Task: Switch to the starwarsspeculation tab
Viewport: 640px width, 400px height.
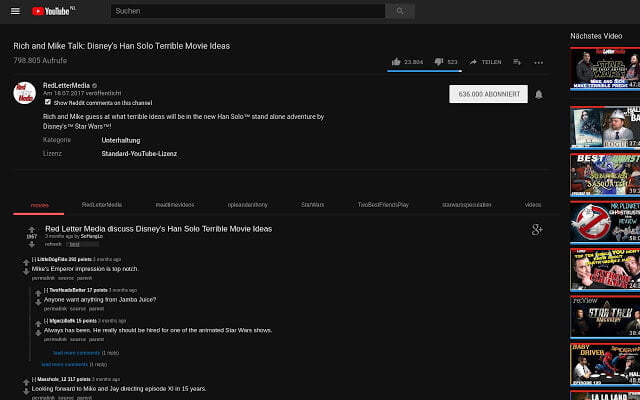Action: (x=467, y=205)
